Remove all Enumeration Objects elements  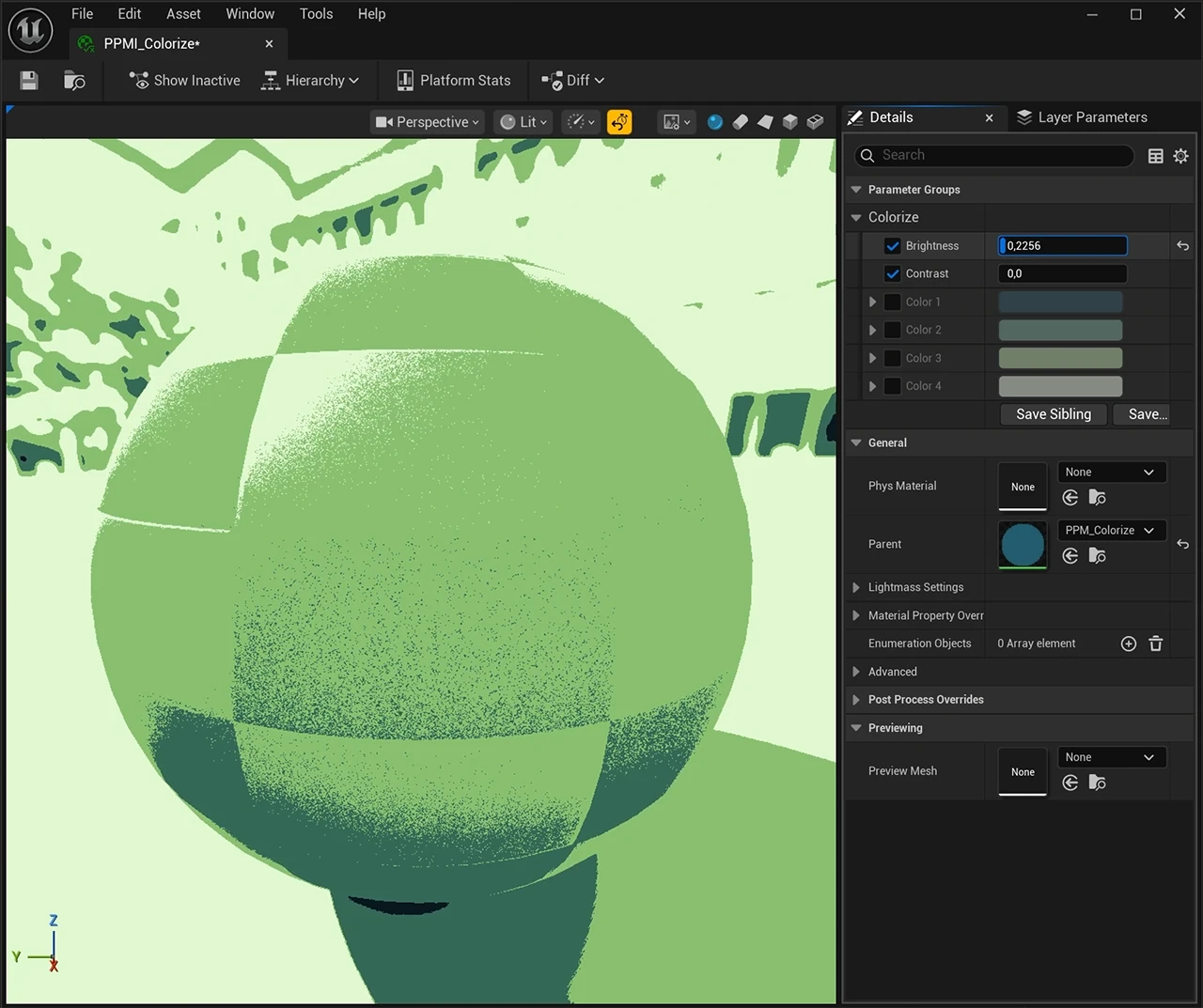1156,644
